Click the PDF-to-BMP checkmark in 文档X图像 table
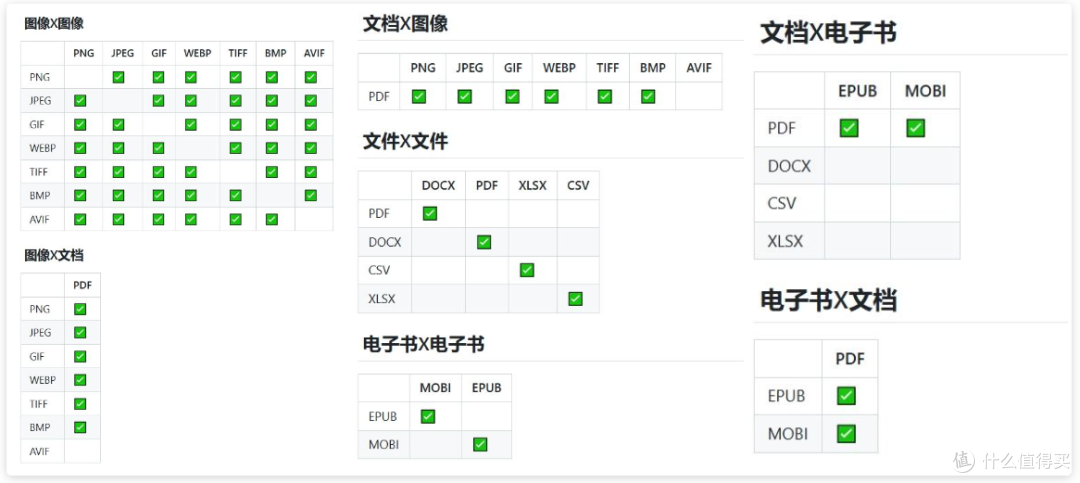The width and height of the screenshot is (1080, 483). pos(648,96)
